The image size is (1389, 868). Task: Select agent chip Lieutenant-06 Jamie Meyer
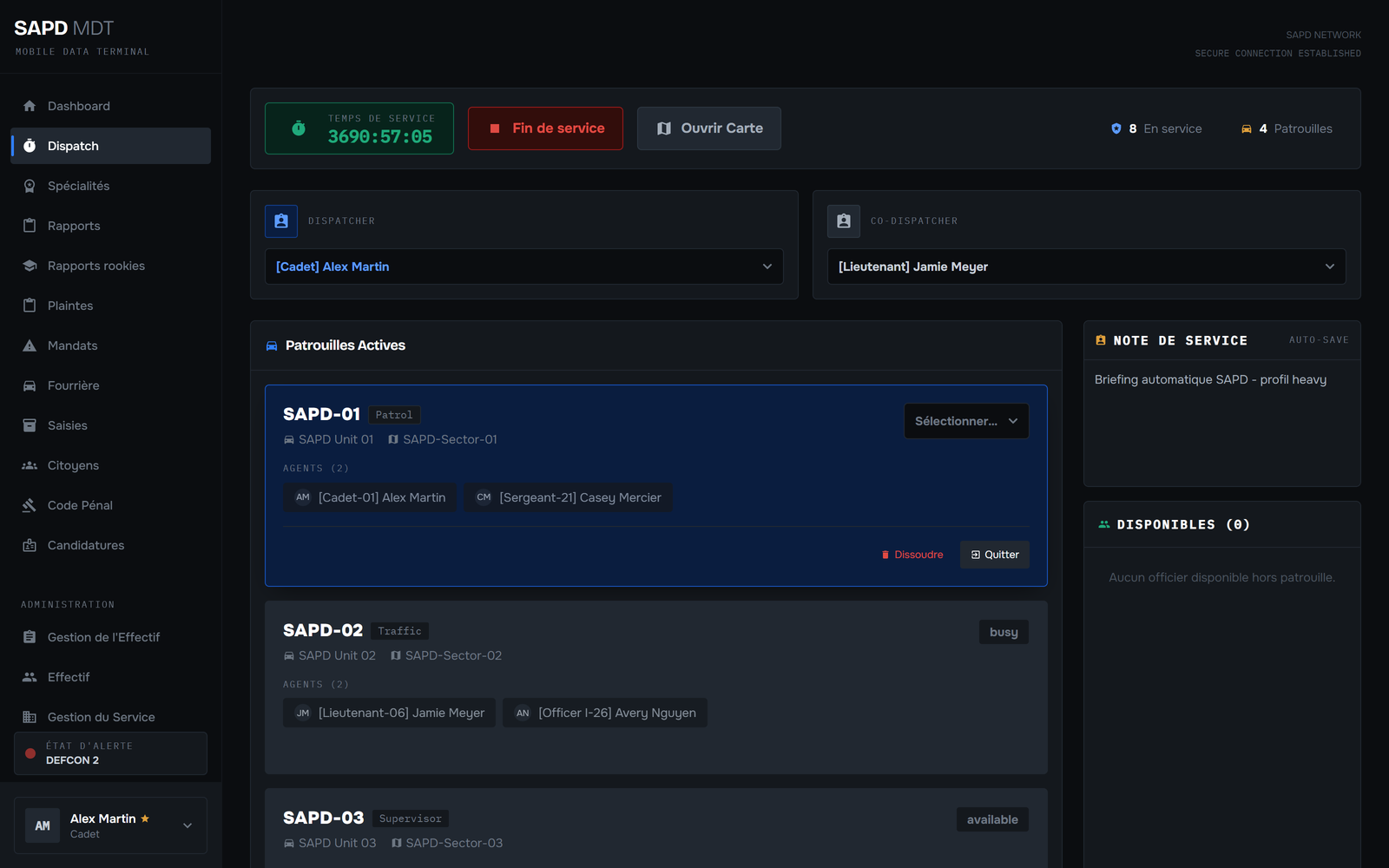coord(389,713)
